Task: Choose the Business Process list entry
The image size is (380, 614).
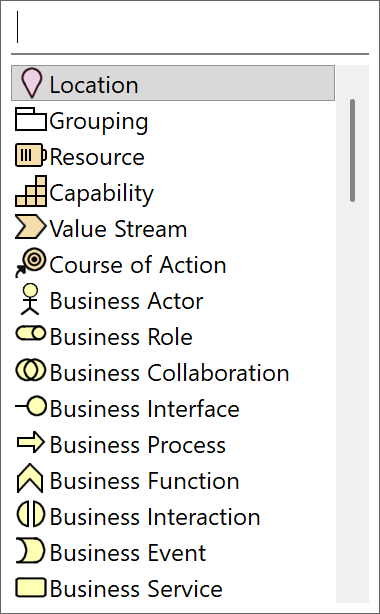Action: point(173,445)
